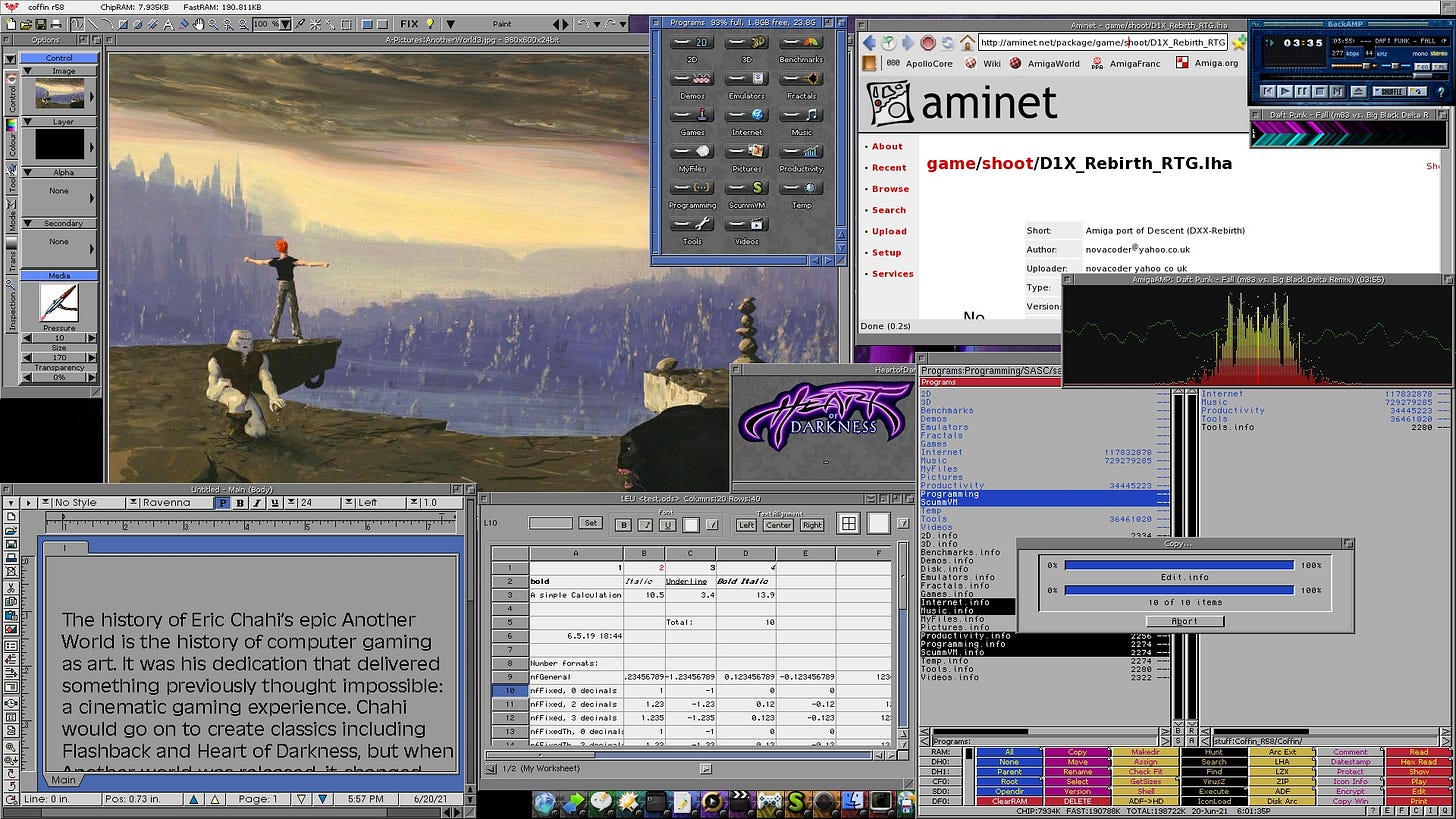The height and width of the screenshot is (819, 1456).
Task: Open the Internet drawer in Programs window
Action: 747,119
